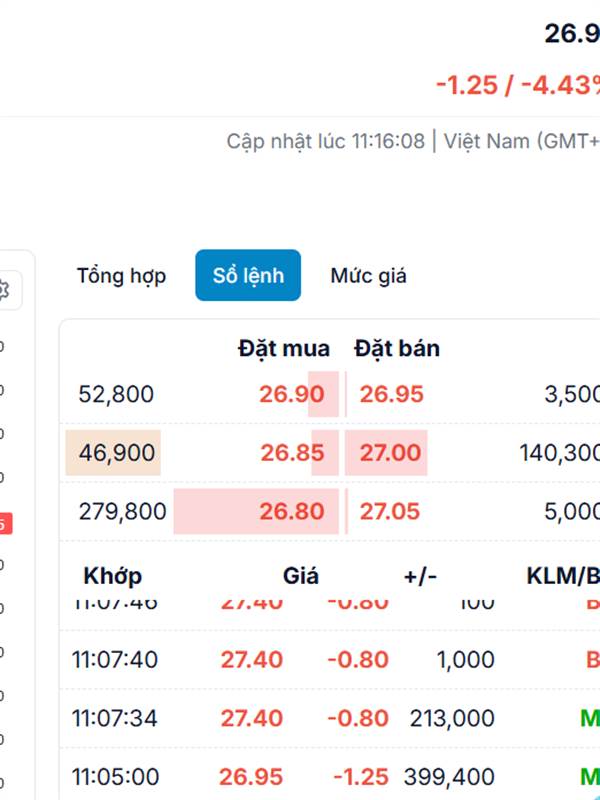Image resolution: width=600 pixels, height=800 pixels.
Task: Click the -1.25 / -4.43% price change
Action: (518, 85)
